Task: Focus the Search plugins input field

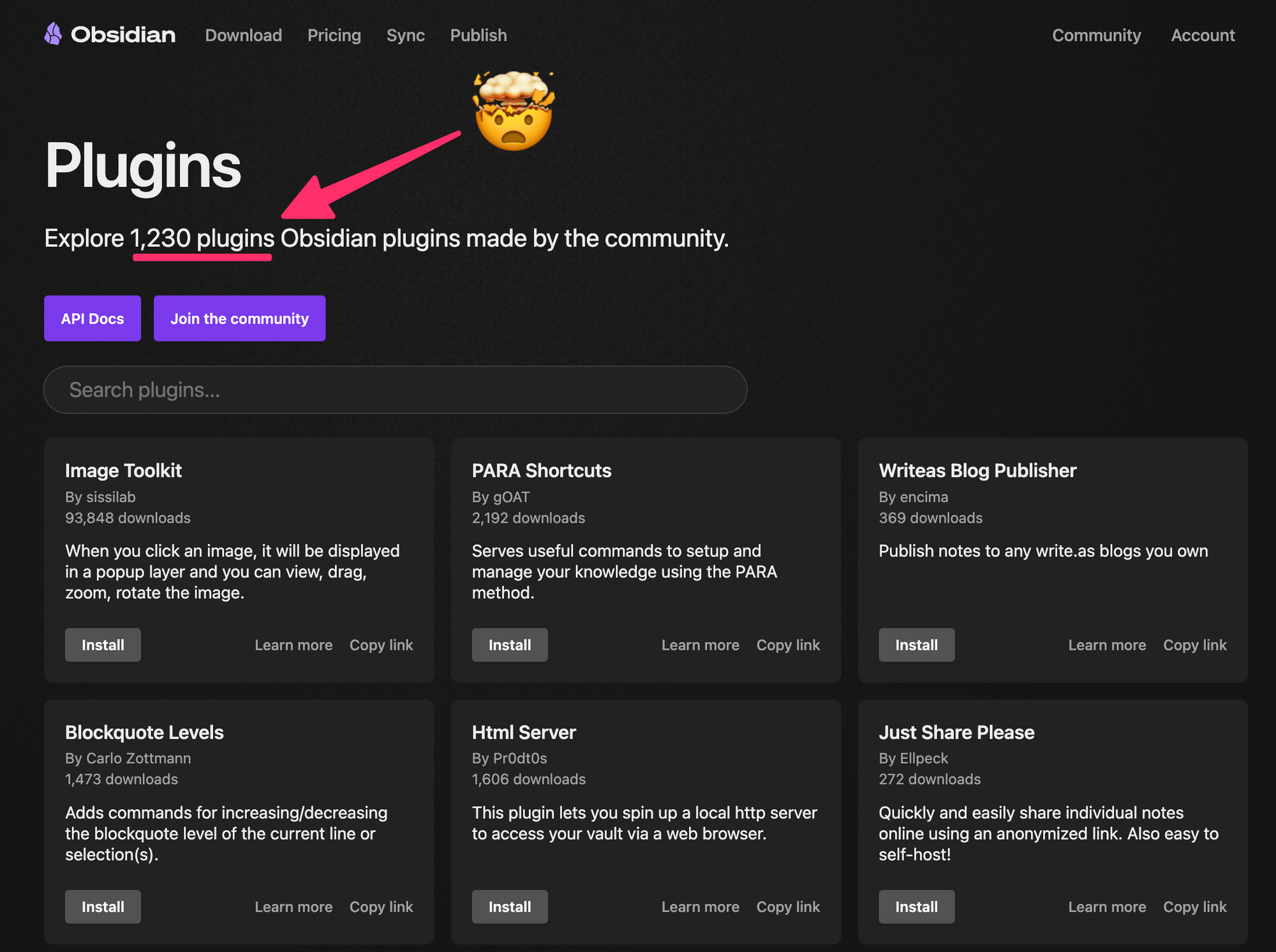Action: click(x=395, y=390)
